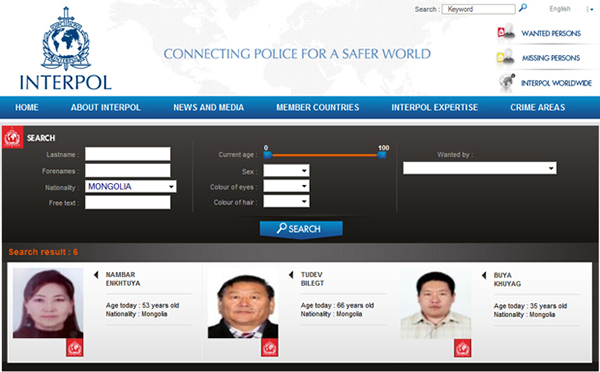Open the Wanted Persons red icon
Image resolution: width=600 pixels, height=372 pixels.
[506, 31]
